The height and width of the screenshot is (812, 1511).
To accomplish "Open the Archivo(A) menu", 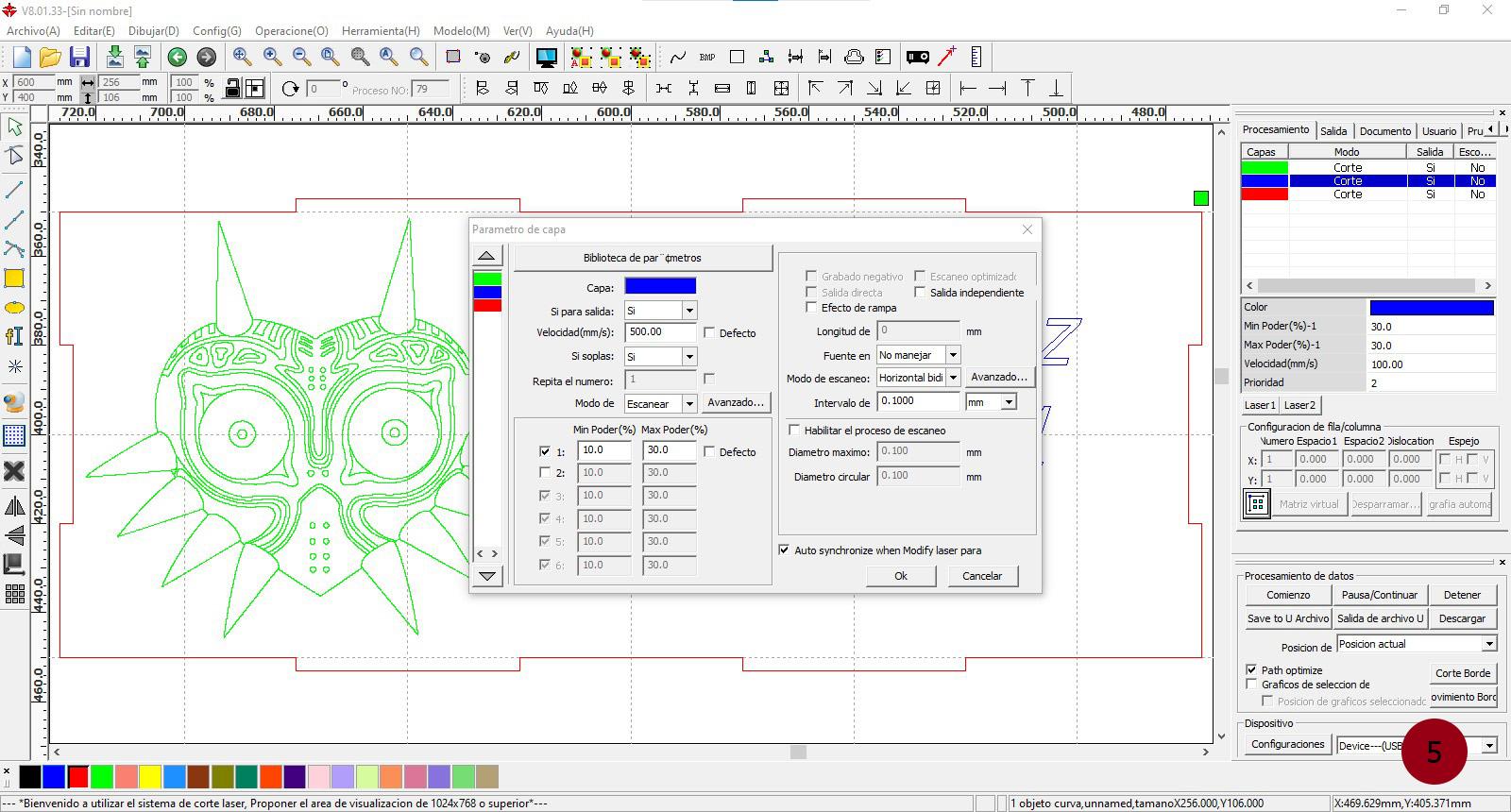I will tap(33, 31).
